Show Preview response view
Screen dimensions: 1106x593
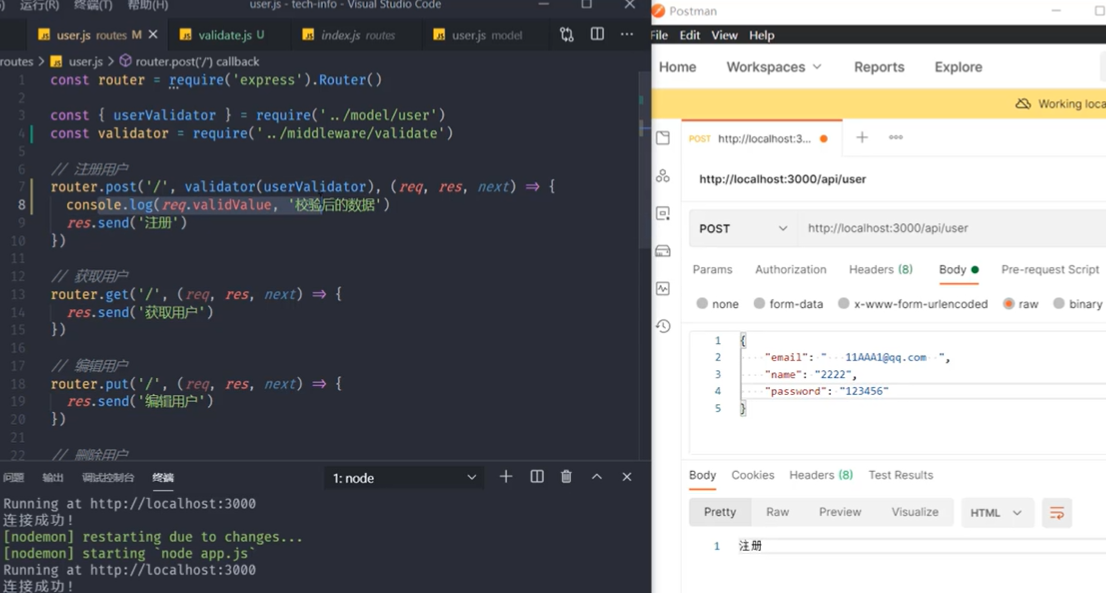coord(839,512)
